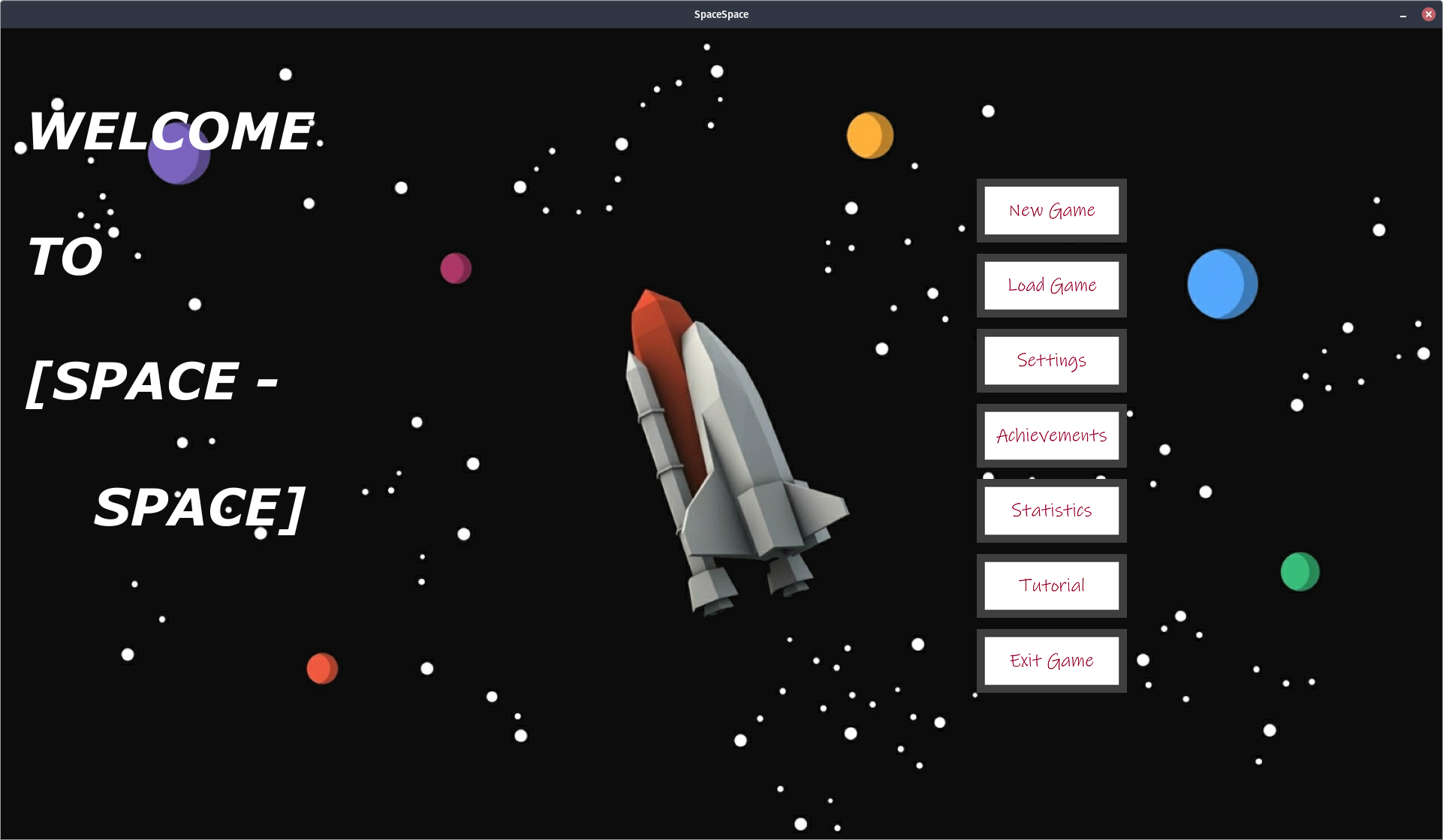Click the blue planet
The width and height of the screenshot is (1443, 840).
1222,284
